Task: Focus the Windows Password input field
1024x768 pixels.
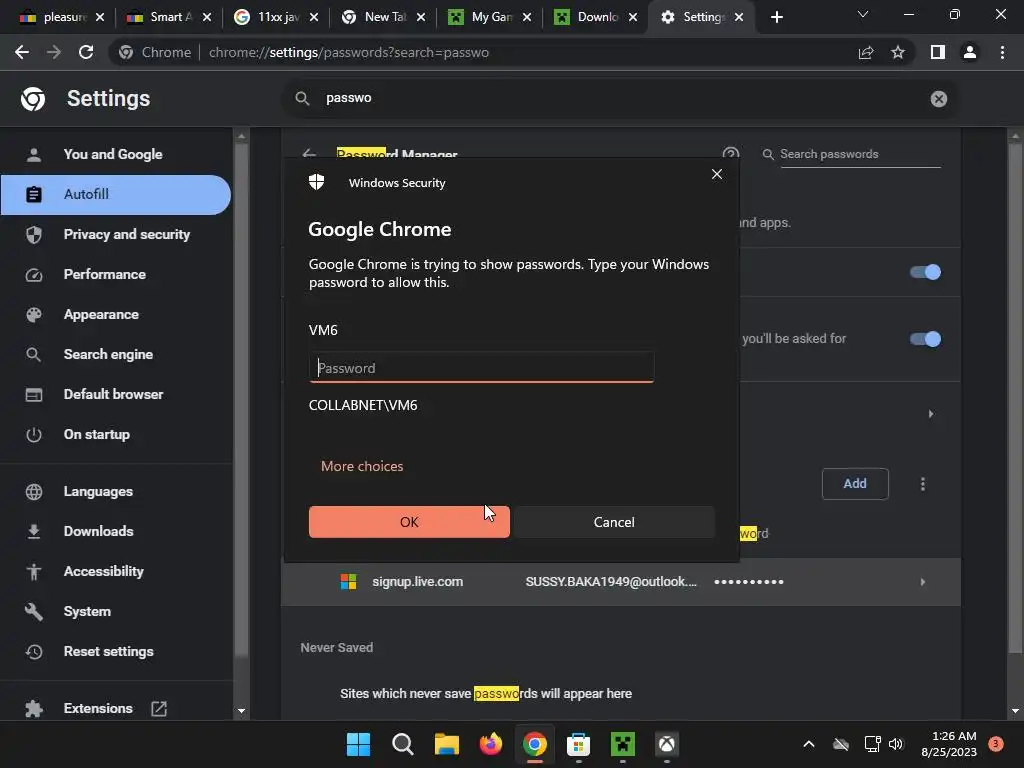Action: (x=481, y=368)
